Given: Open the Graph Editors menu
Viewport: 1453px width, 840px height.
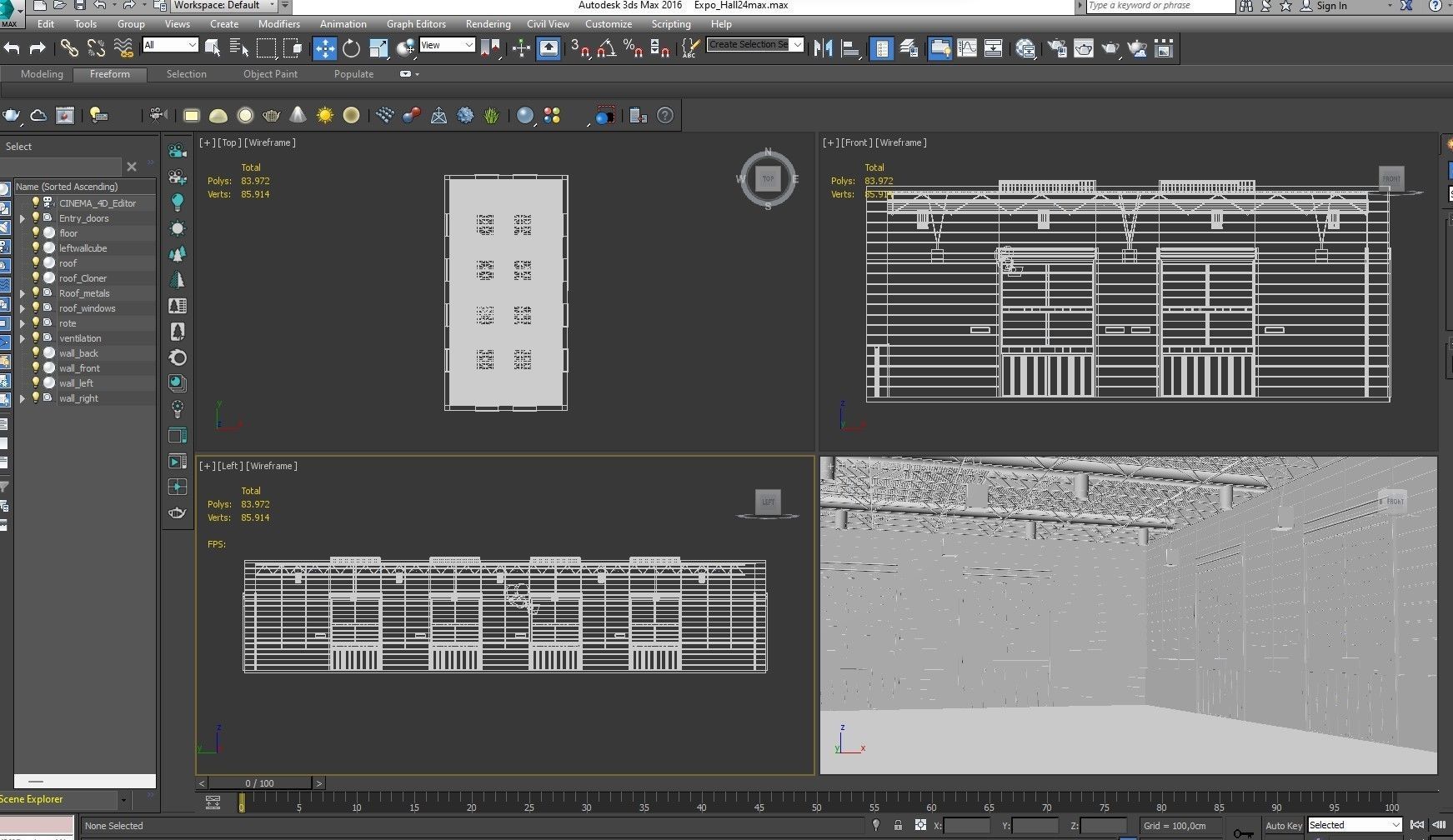Looking at the screenshot, I should [416, 24].
